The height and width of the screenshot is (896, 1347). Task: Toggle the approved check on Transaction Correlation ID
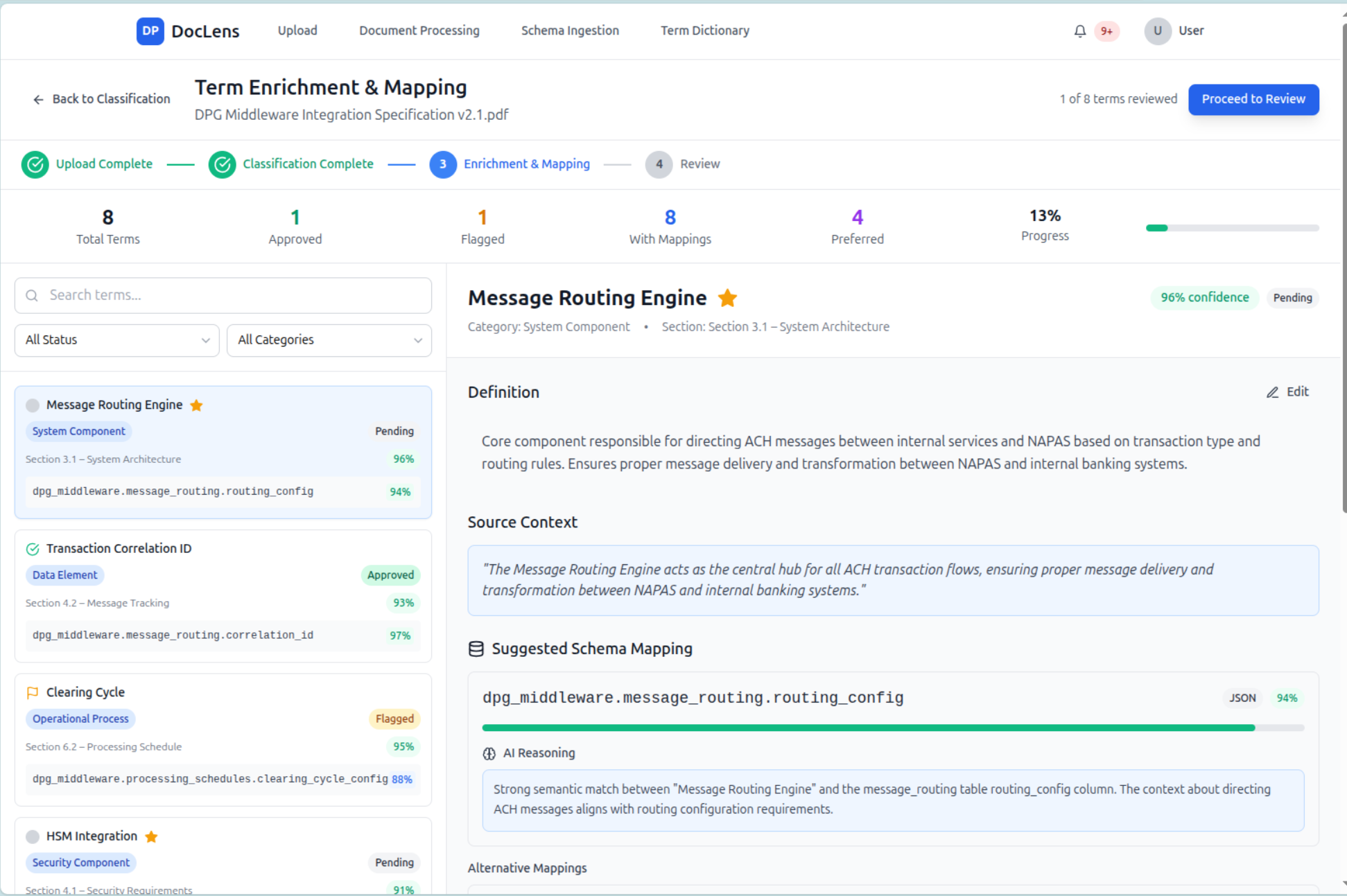(x=32, y=549)
